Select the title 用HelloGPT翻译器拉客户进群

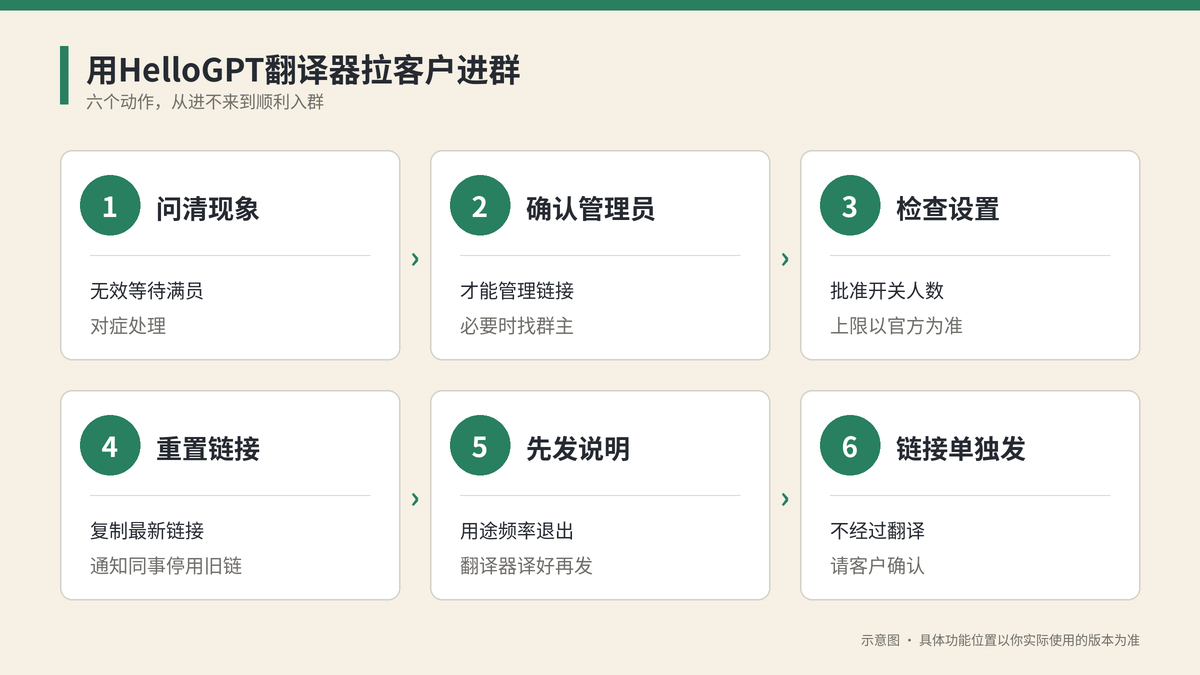[x=303, y=70]
